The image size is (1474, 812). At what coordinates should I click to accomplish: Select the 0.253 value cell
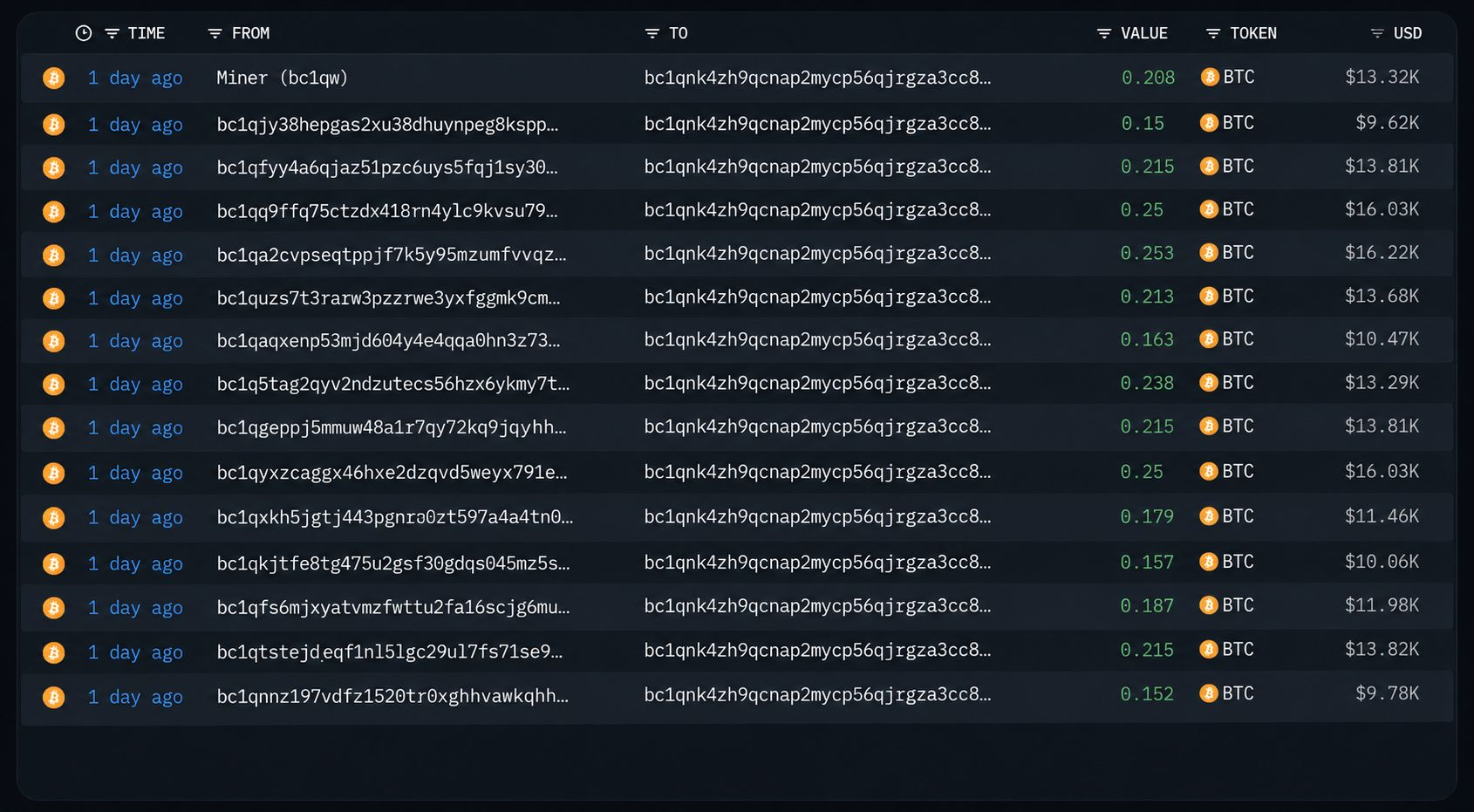point(1147,253)
